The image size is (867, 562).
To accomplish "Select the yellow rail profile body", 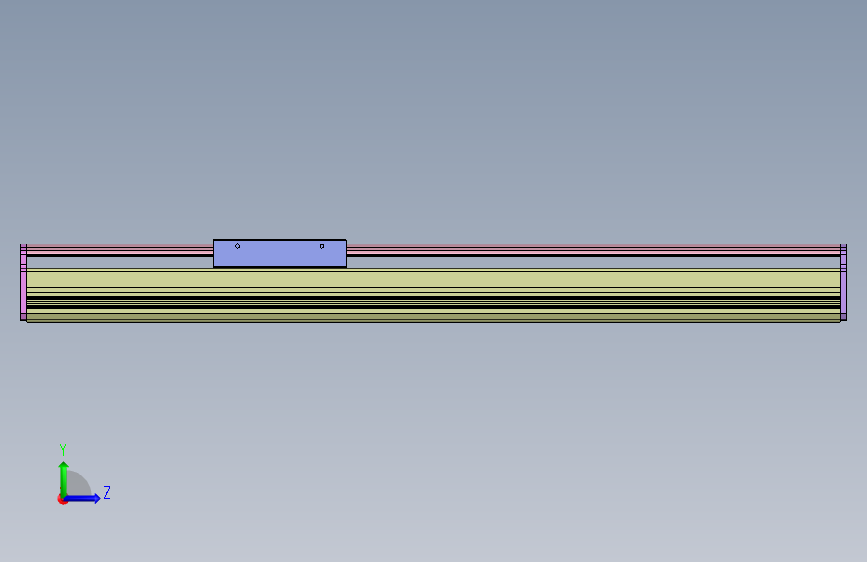I will pyautogui.click(x=434, y=295).
